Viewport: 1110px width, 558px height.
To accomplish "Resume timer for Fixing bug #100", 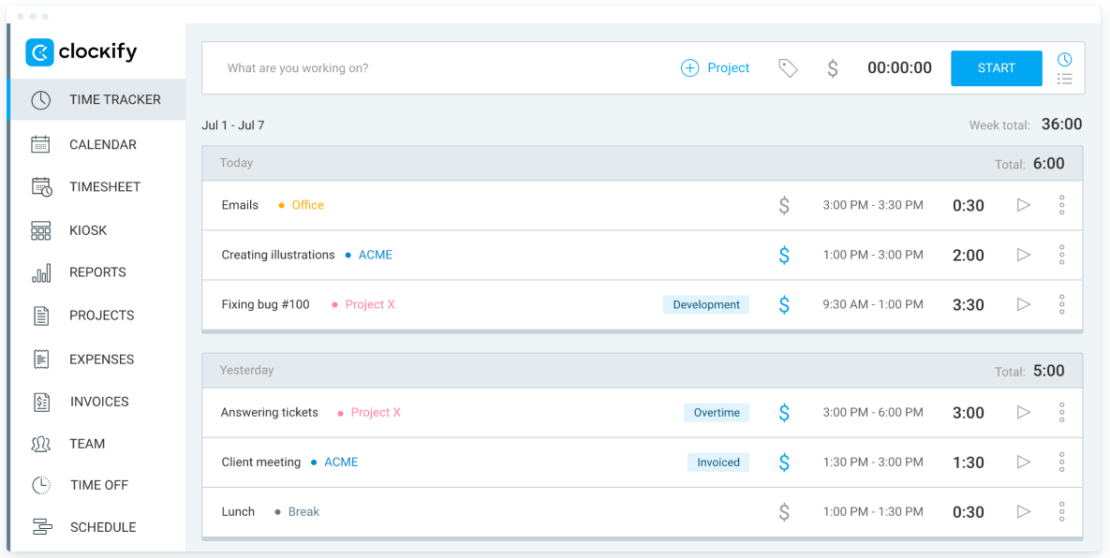I will pos(1023,304).
